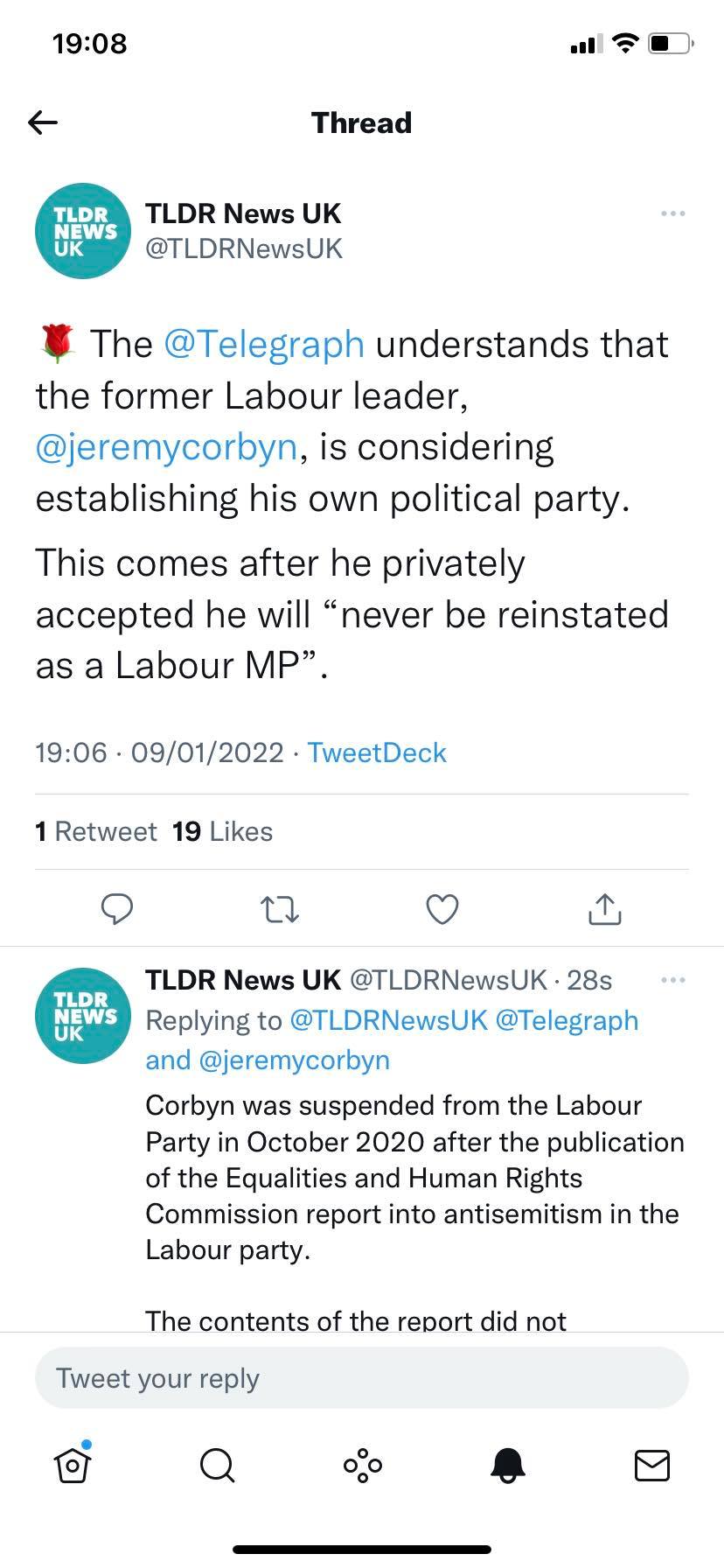
Task: Open more options on the reply tweet
Action: (x=672, y=980)
